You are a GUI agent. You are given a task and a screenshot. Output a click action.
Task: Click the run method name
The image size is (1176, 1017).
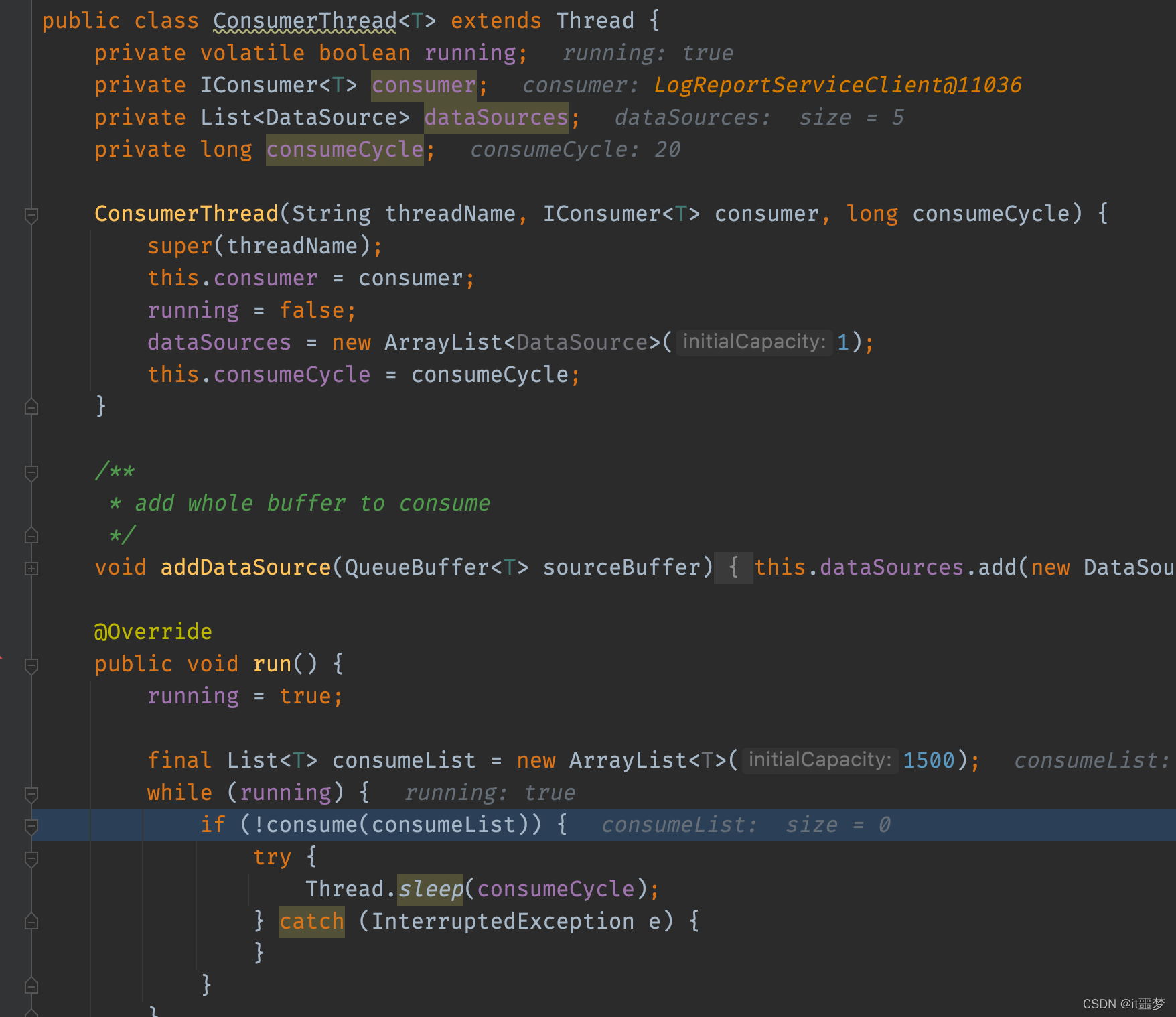click(x=272, y=664)
